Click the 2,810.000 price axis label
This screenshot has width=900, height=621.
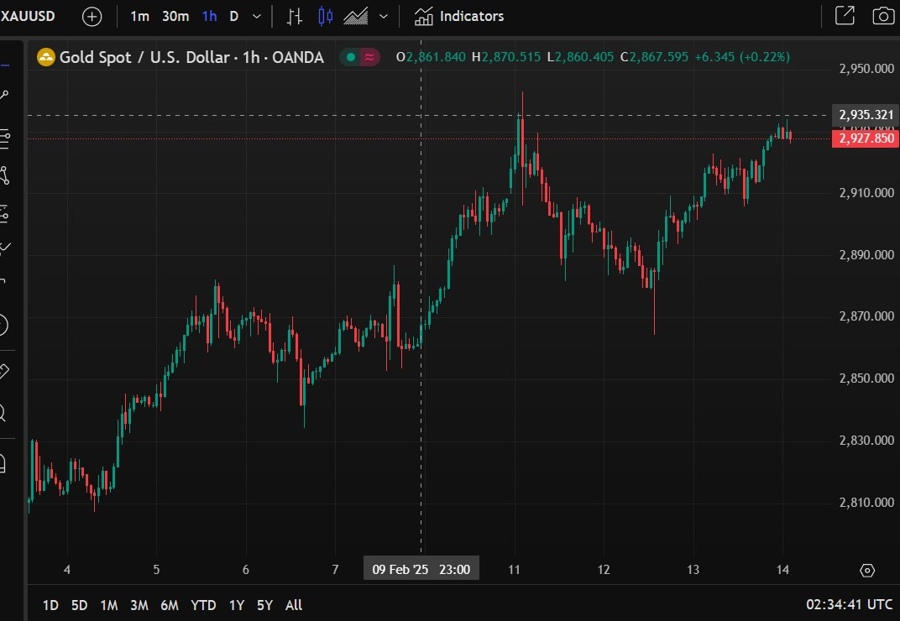click(x=866, y=502)
